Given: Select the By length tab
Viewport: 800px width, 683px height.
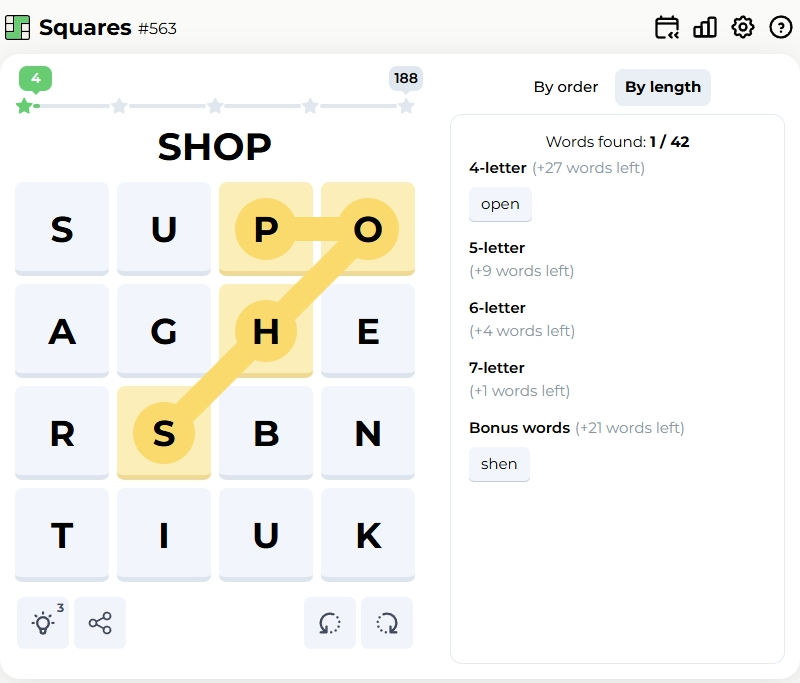Looking at the screenshot, I should [x=663, y=87].
